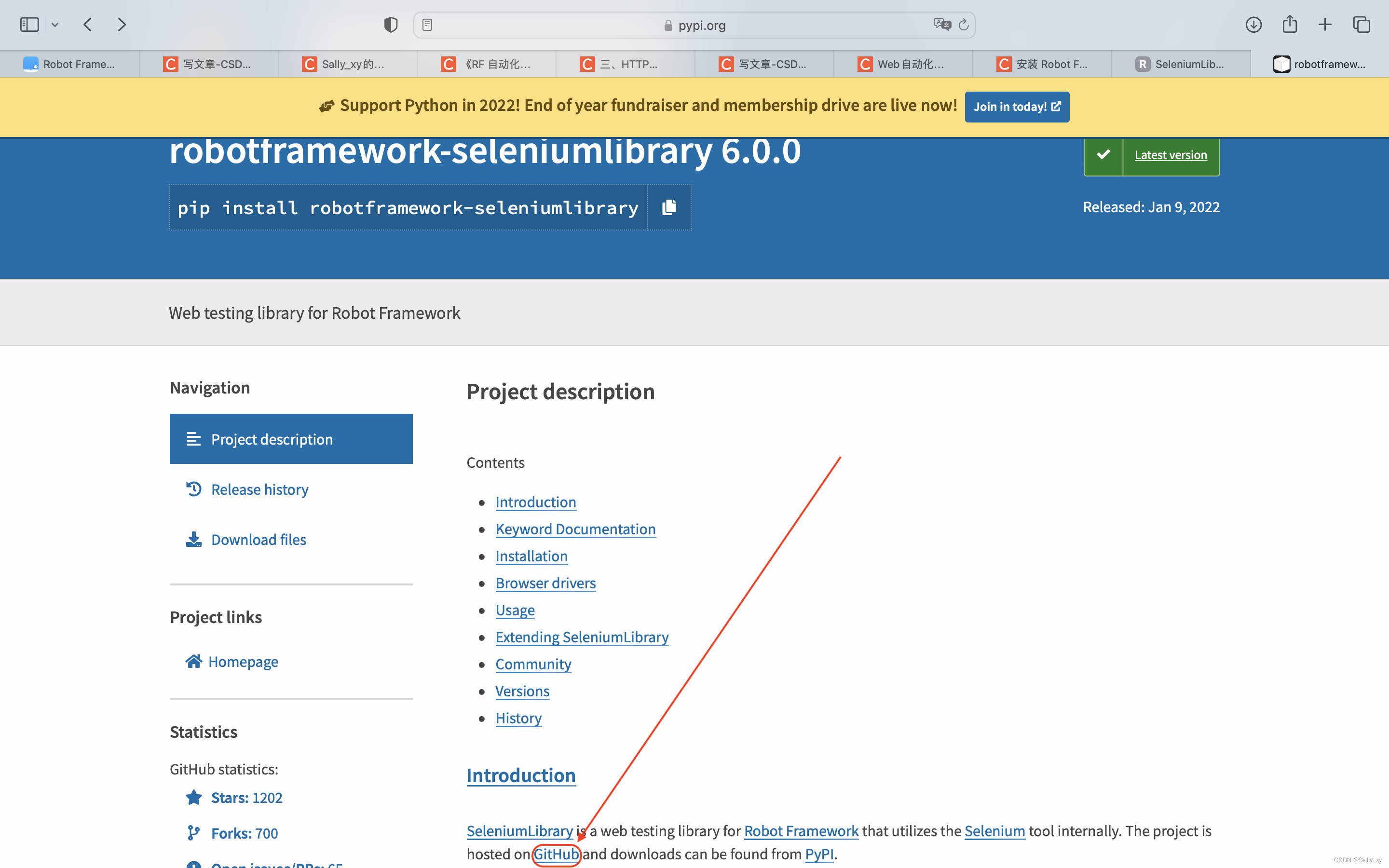Open the Selenium tool link
The width and height of the screenshot is (1389, 868).
point(994,831)
